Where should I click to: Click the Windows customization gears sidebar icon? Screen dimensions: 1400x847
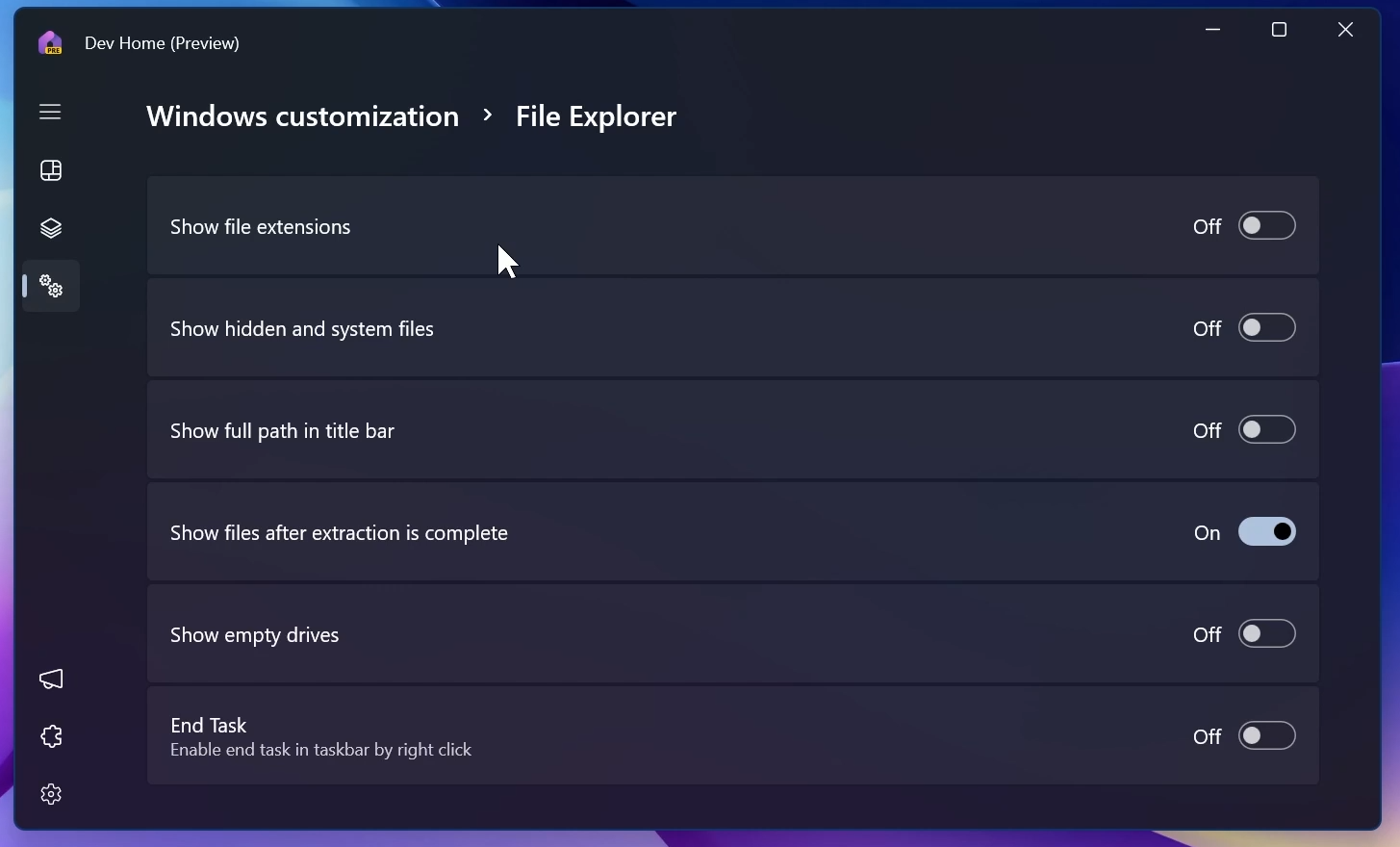(49, 286)
